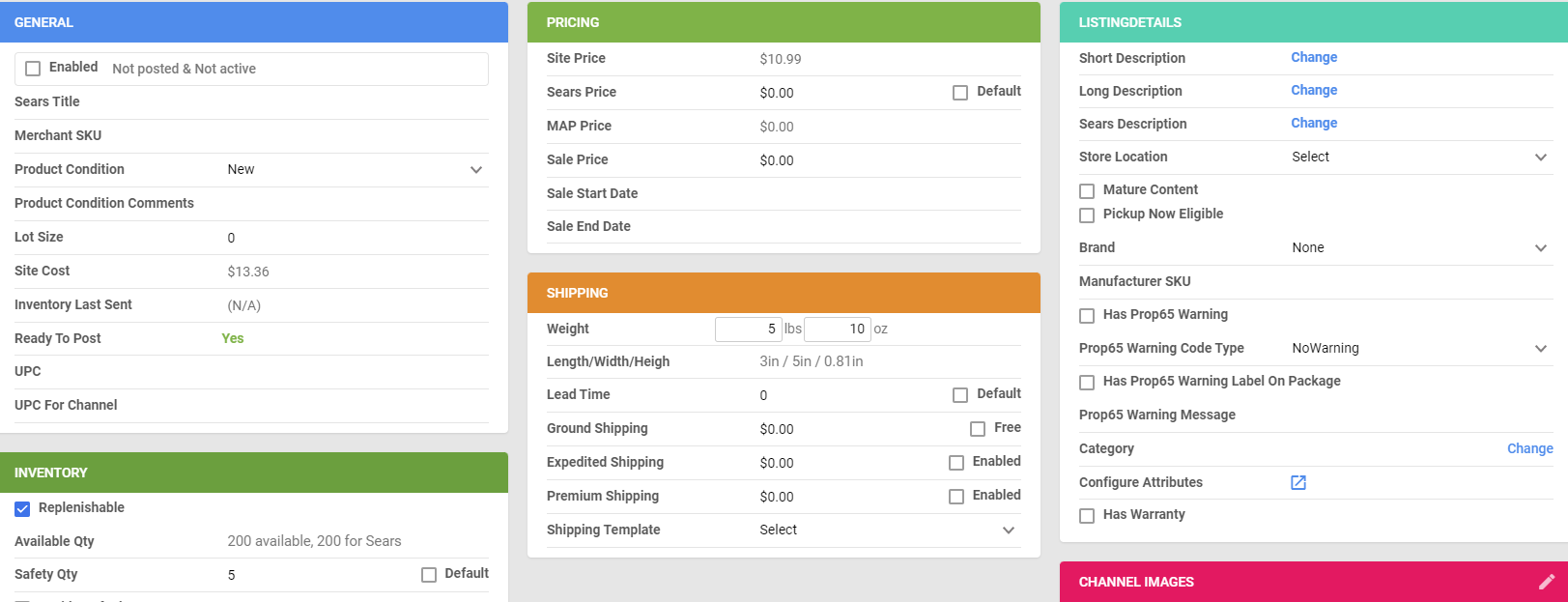Click the 'Not posted & Not active' status
Viewport: 1568px width, 602px height.
coord(184,69)
